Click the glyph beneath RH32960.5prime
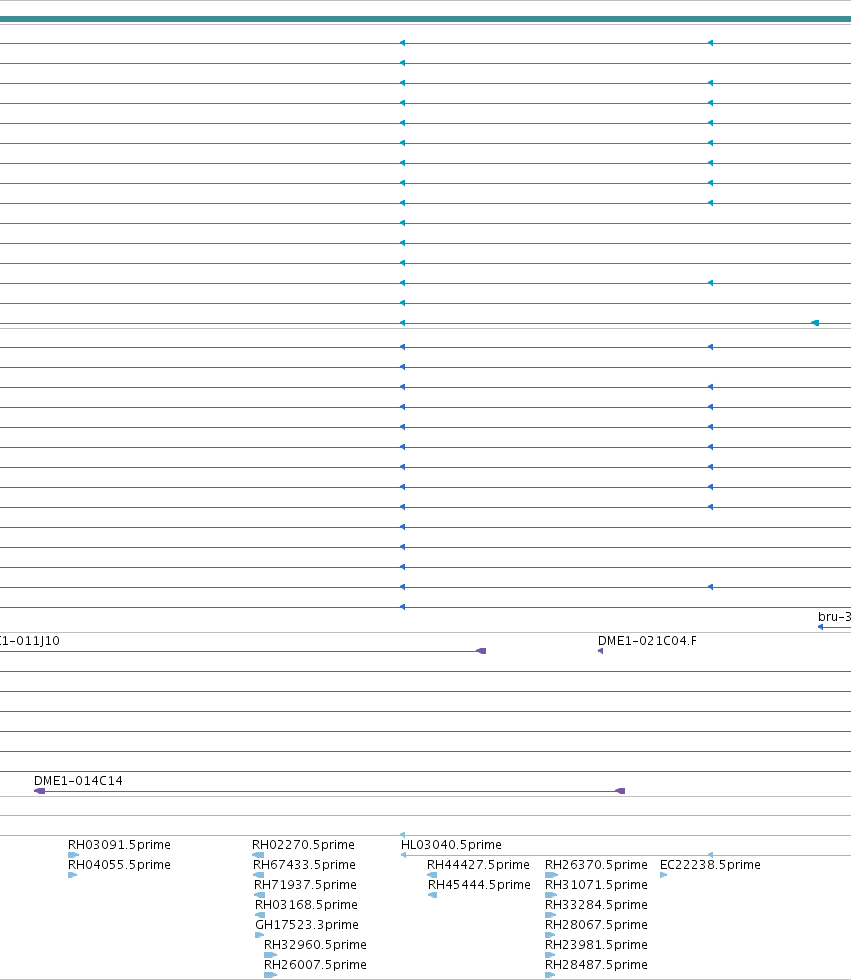The width and height of the screenshot is (851, 980). point(271,955)
